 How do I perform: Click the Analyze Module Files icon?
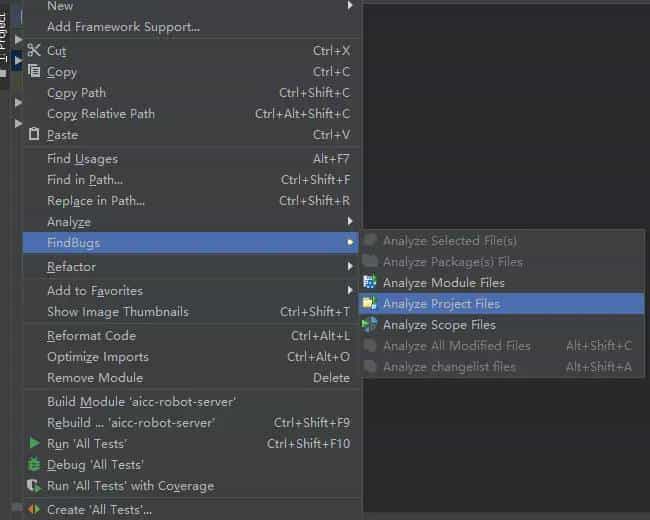point(370,283)
